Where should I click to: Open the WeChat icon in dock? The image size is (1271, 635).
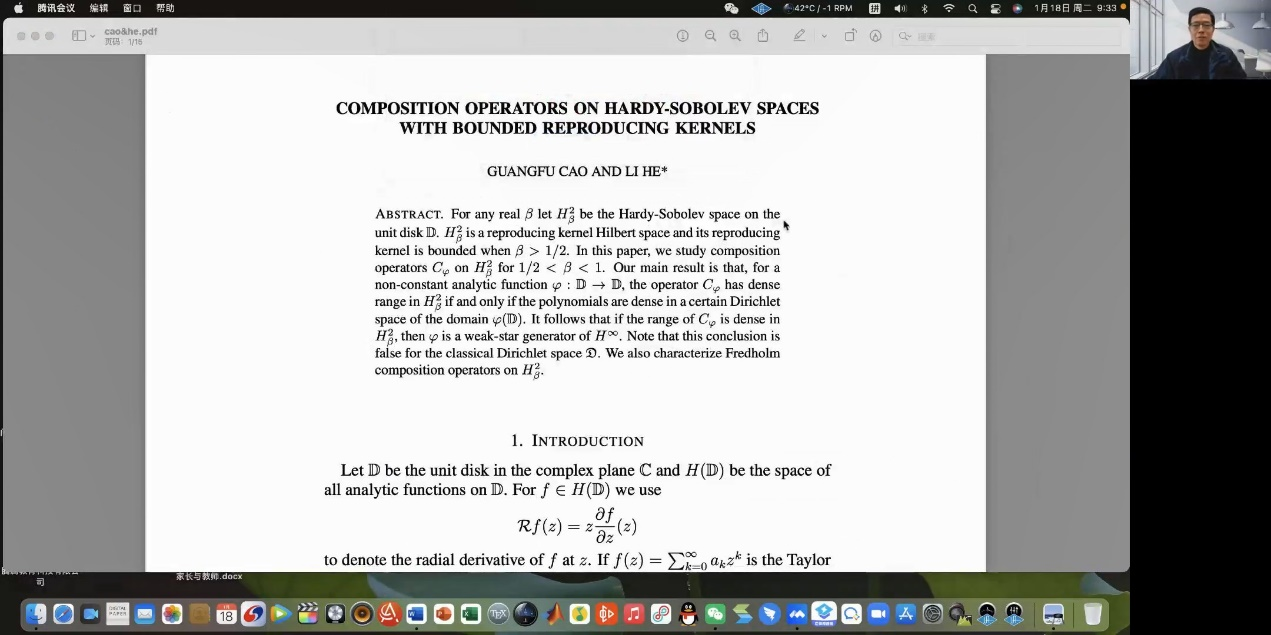pos(715,614)
